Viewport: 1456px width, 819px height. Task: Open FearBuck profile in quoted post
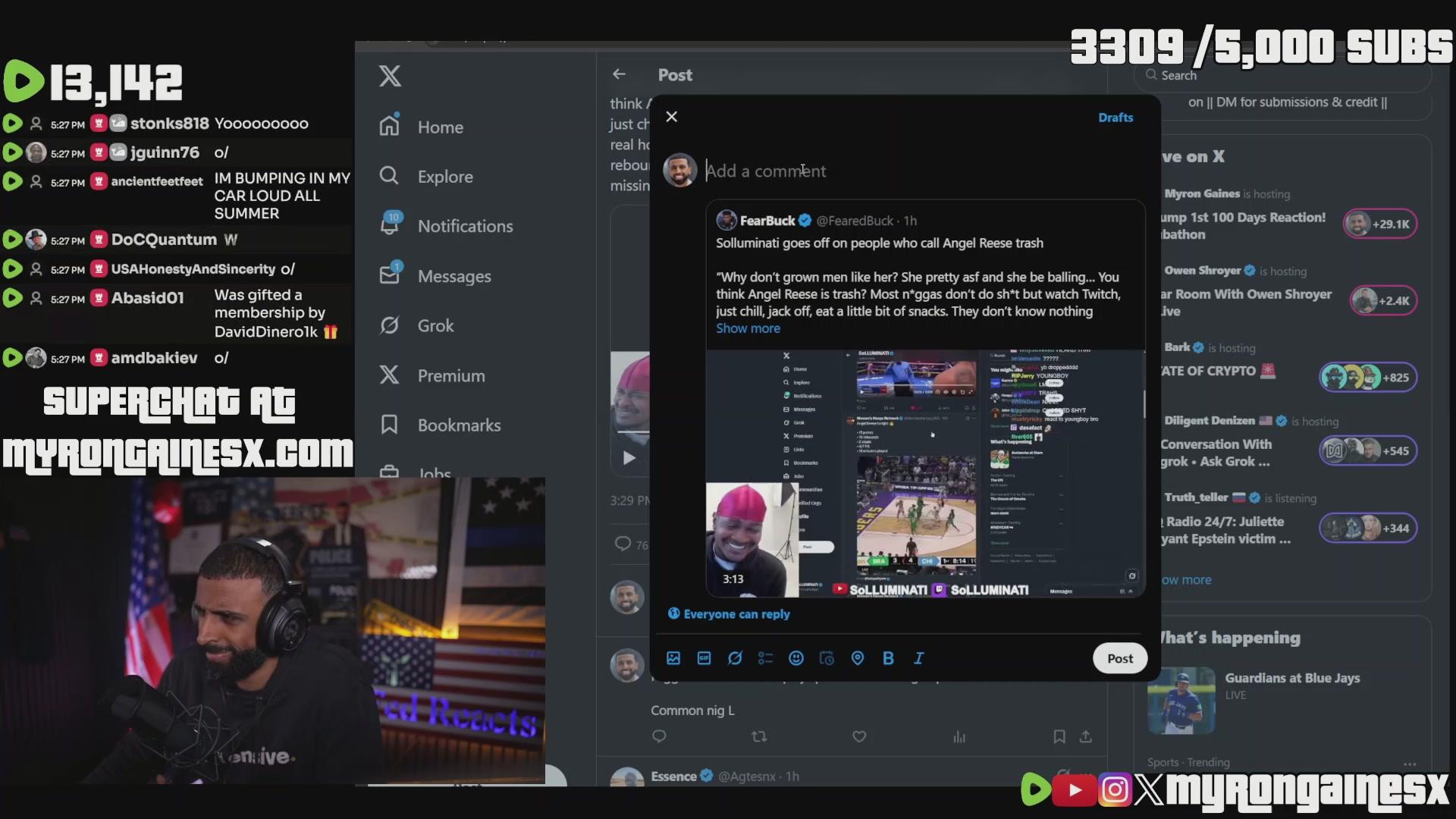coord(767,221)
